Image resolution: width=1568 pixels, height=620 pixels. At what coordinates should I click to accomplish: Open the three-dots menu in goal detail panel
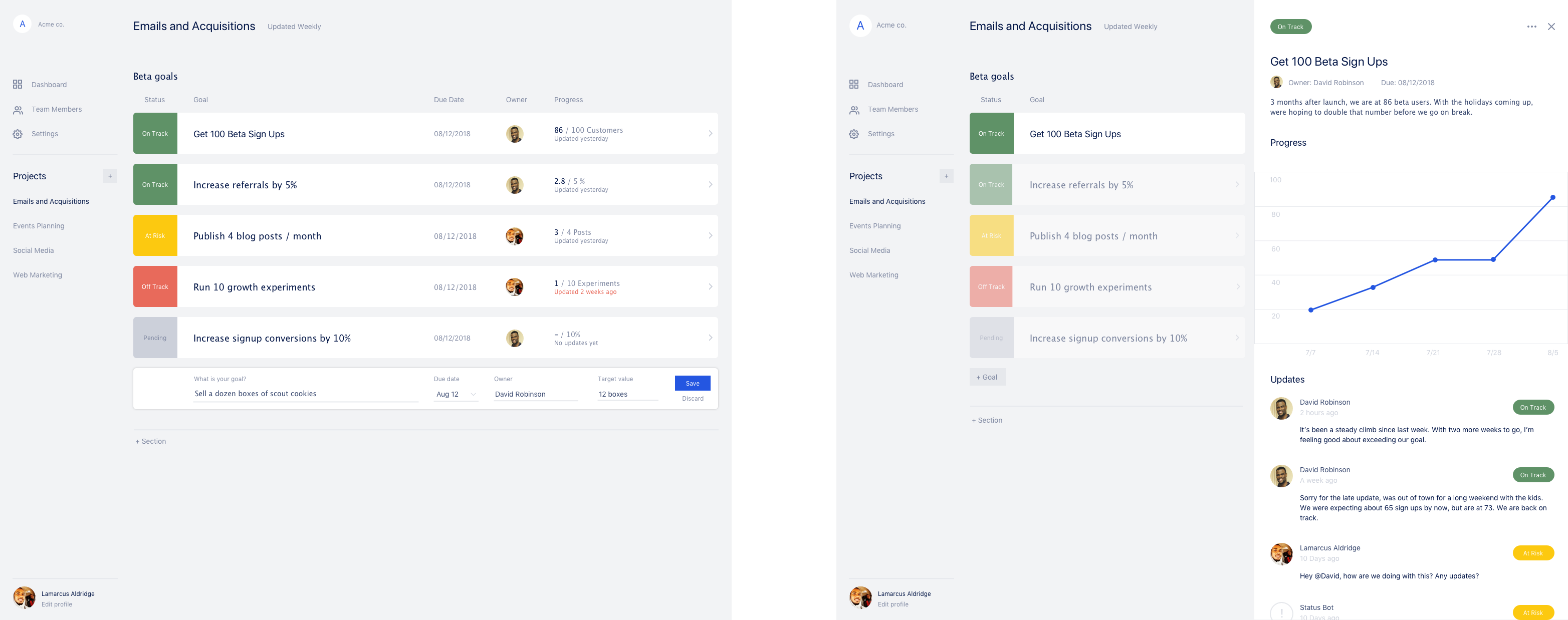pyautogui.click(x=1531, y=27)
